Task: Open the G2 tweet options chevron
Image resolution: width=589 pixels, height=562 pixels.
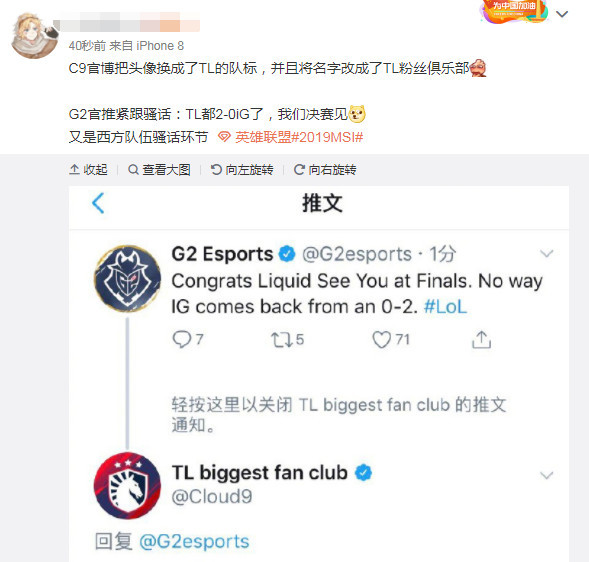Action: [x=547, y=254]
